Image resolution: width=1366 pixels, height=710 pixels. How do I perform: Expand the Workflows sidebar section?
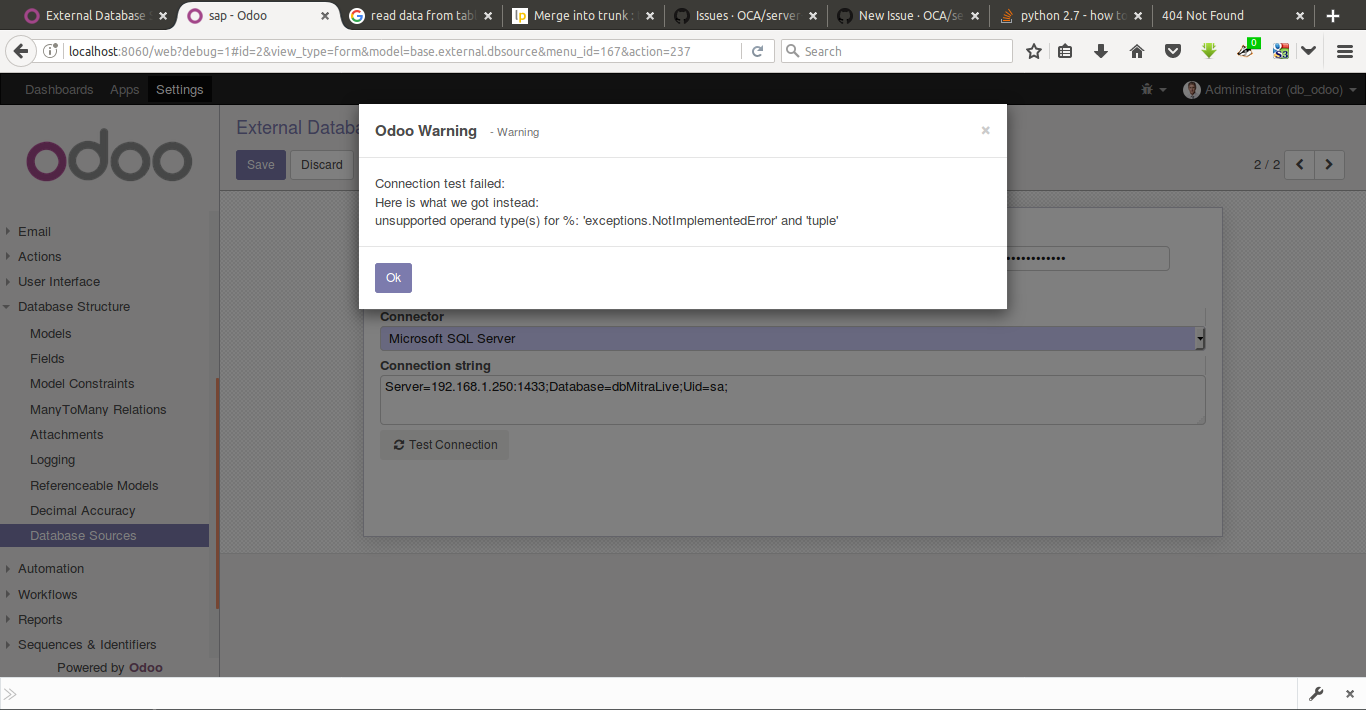coord(48,594)
